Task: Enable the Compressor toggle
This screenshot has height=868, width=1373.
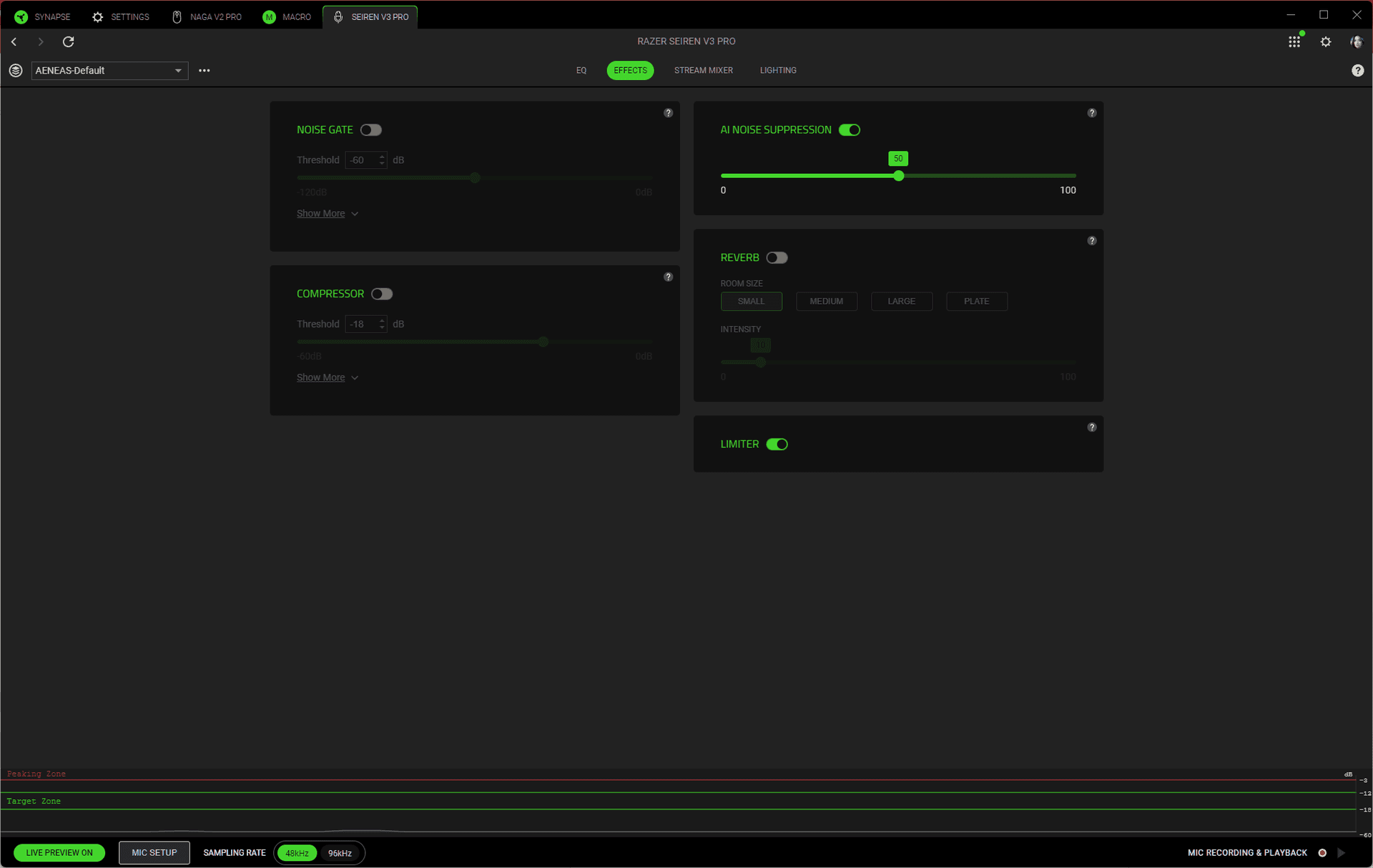Action: click(x=382, y=294)
